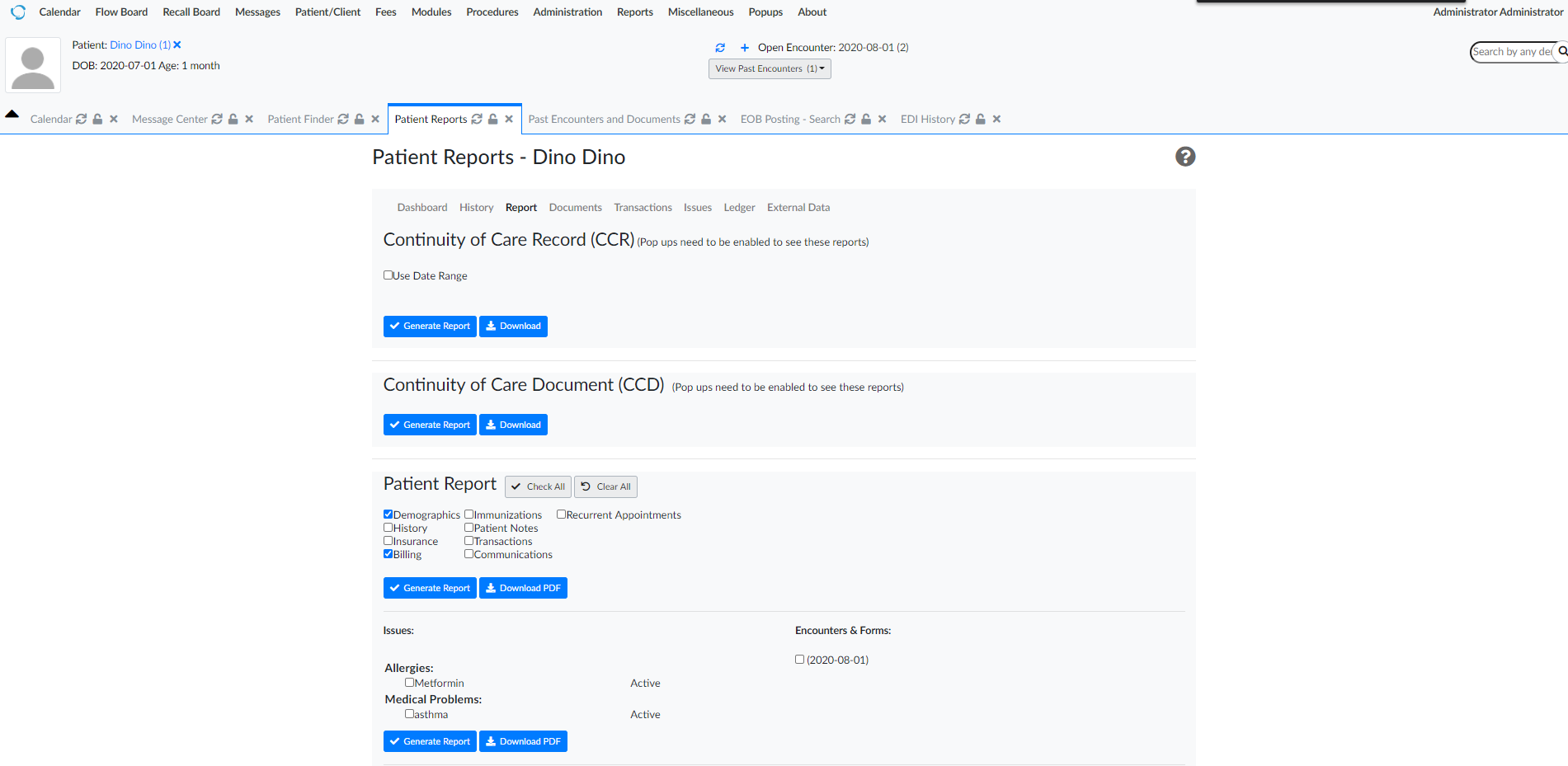Refresh the Past Encounters and Documents tab
1568x766 pixels.
pos(690,118)
